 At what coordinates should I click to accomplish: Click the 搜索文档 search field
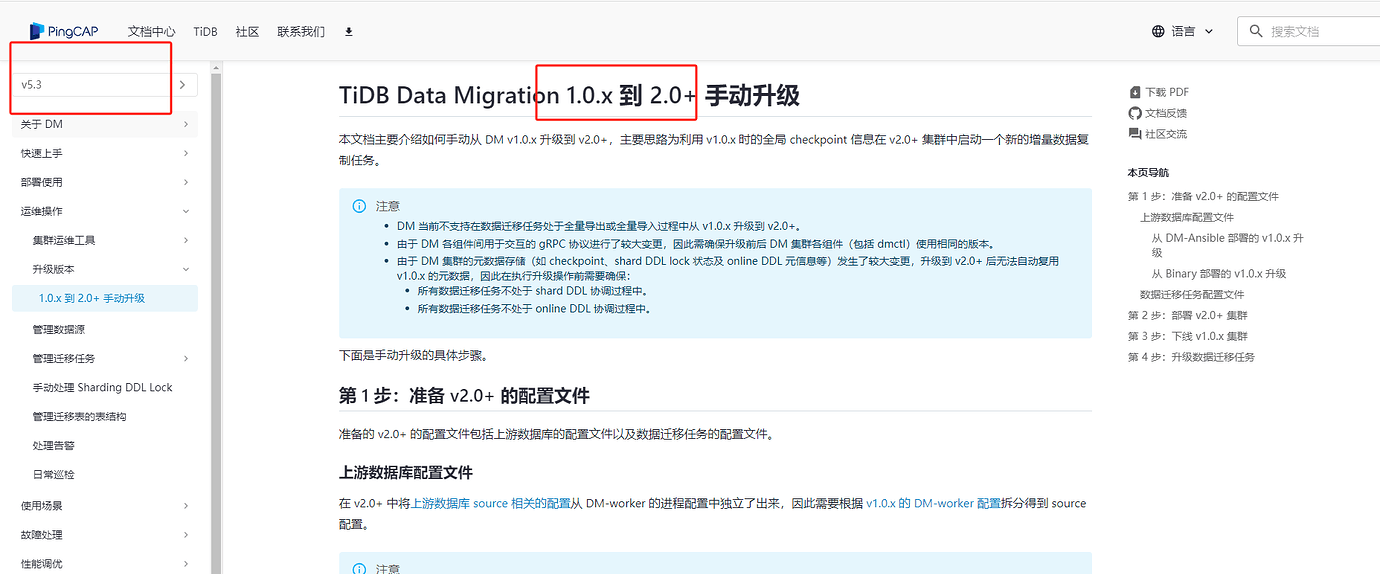tap(1309, 32)
